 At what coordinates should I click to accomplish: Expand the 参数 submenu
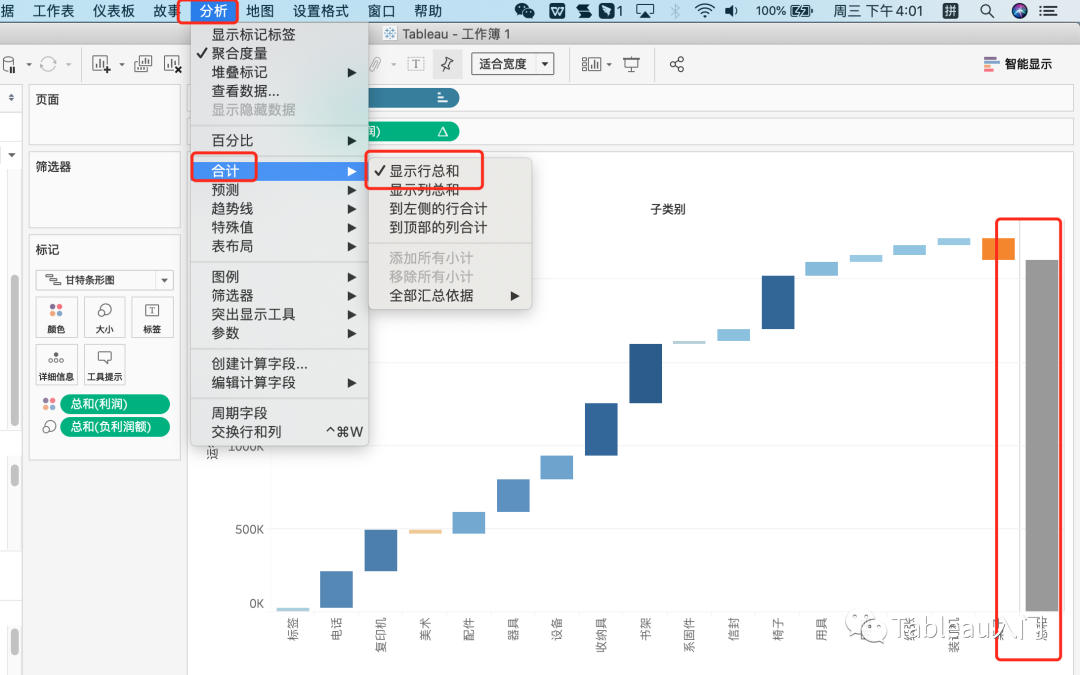point(280,333)
